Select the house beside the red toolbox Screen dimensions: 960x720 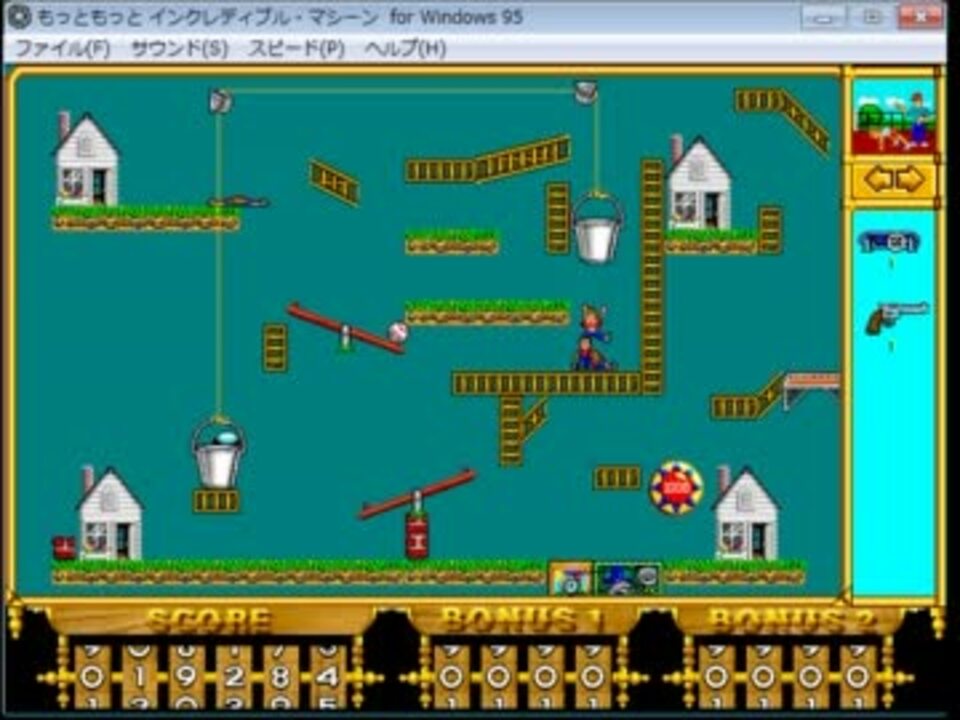tap(110, 513)
